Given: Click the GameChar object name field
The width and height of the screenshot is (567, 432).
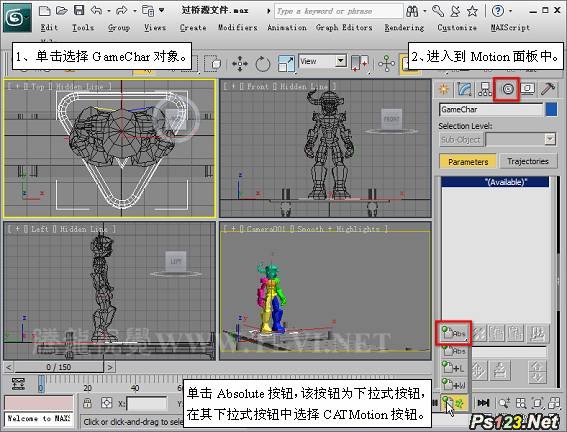Looking at the screenshot, I should [491, 110].
